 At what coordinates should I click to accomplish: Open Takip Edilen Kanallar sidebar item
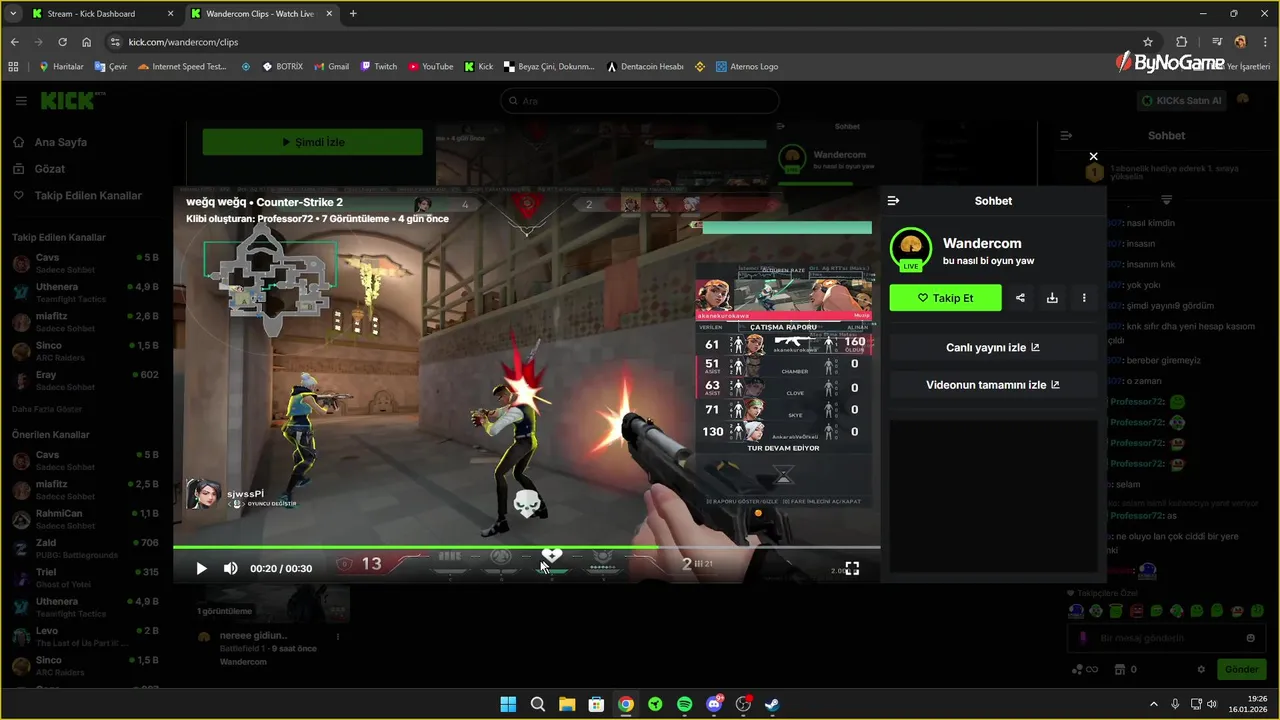[78, 196]
